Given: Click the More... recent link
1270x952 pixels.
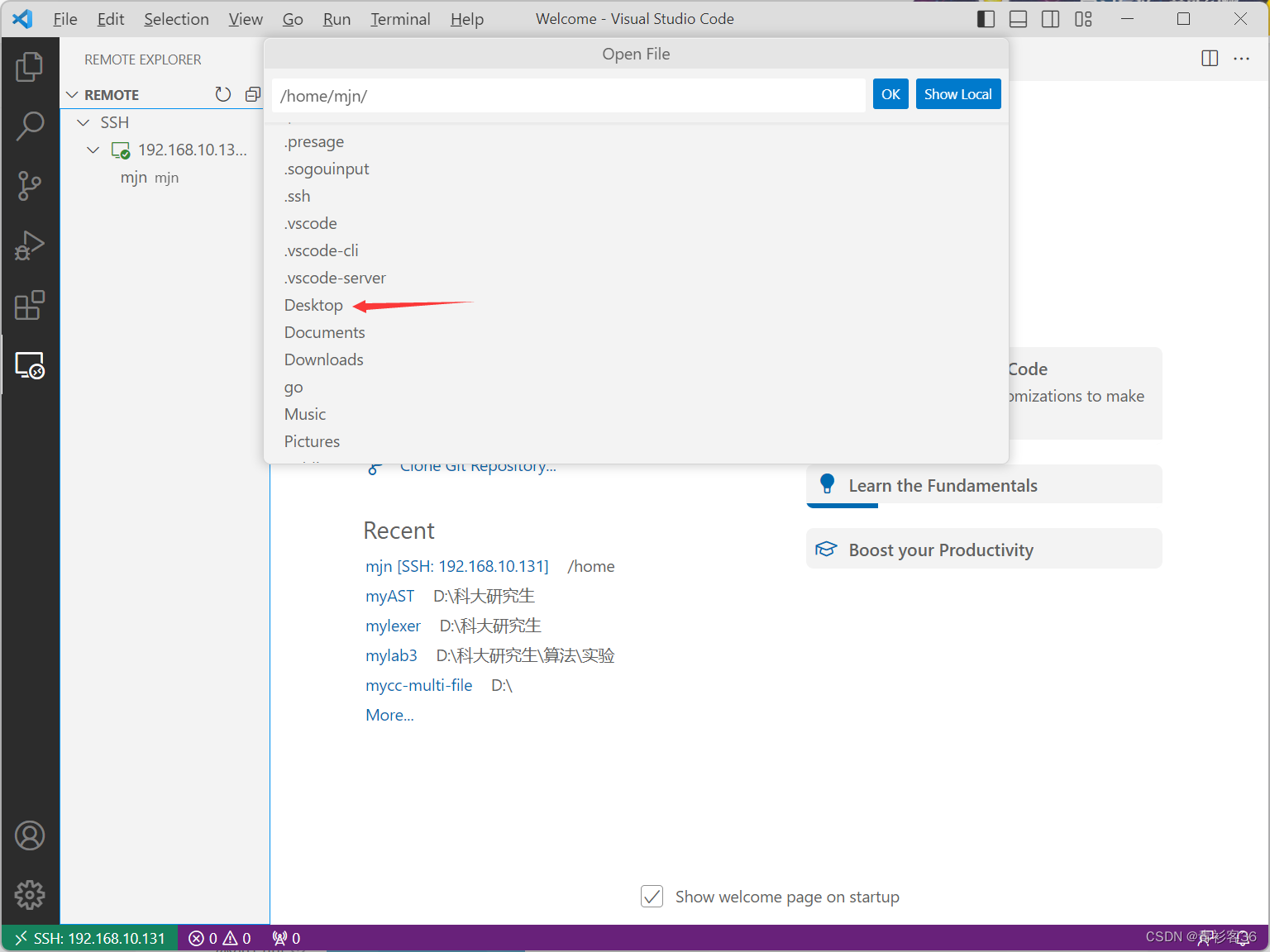Looking at the screenshot, I should click(x=389, y=715).
